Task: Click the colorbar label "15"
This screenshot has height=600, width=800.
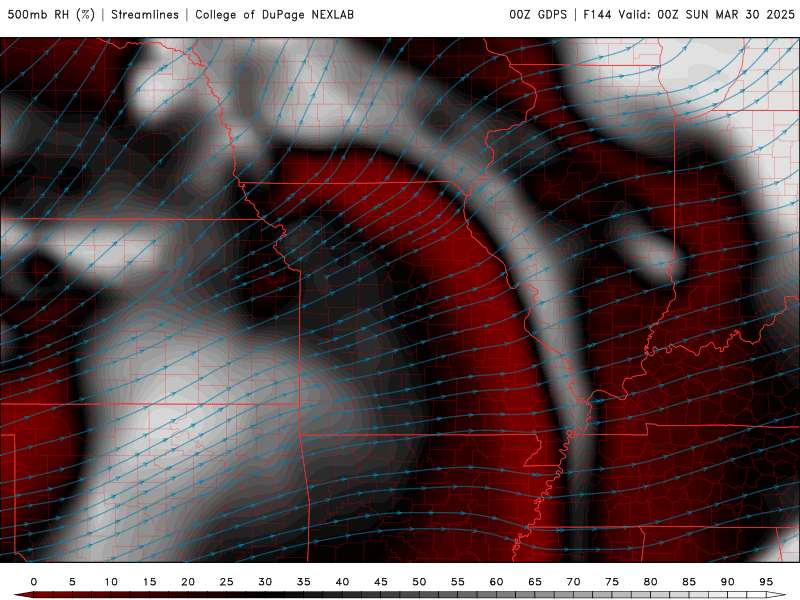Action: [x=149, y=582]
